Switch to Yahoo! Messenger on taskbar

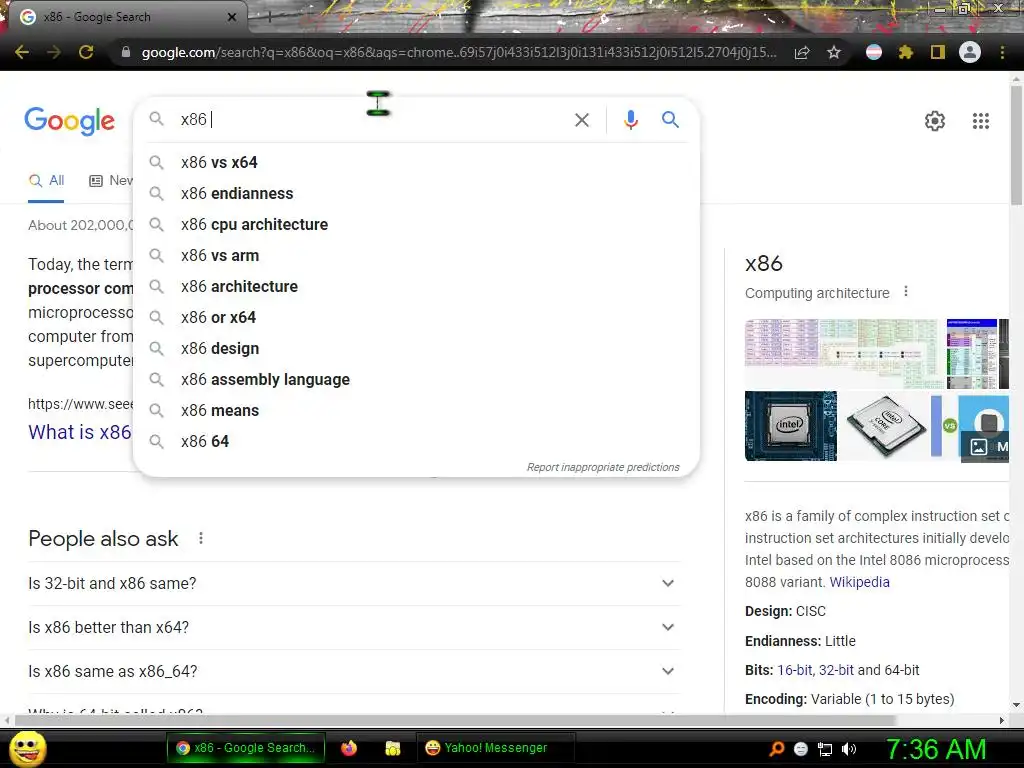pos(496,748)
